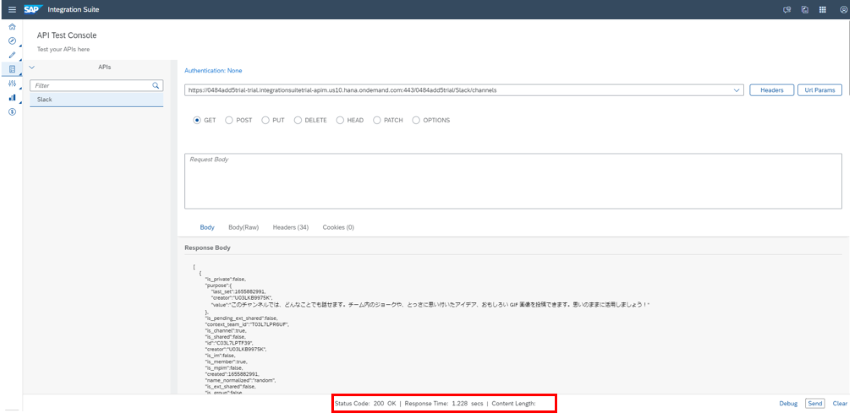Open the feedback chat icon in header

click(x=787, y=10)
